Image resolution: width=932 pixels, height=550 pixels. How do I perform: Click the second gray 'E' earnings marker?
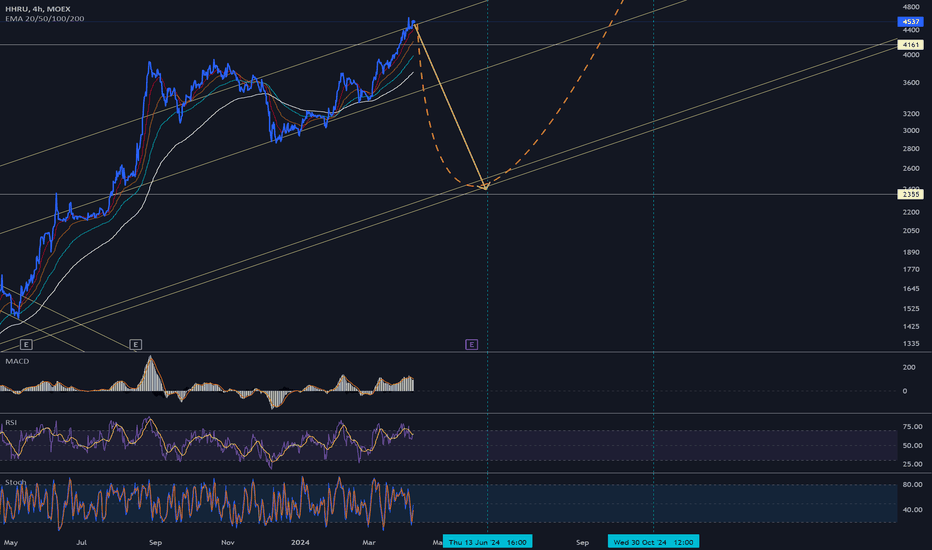click(x=136, y=344)
